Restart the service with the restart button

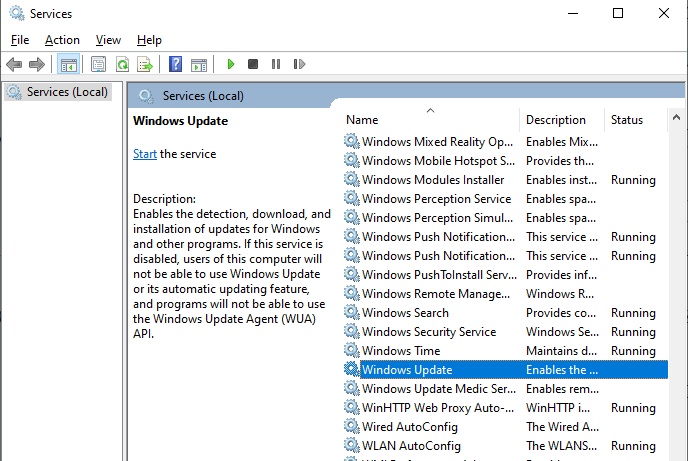[x=299, y=64]
